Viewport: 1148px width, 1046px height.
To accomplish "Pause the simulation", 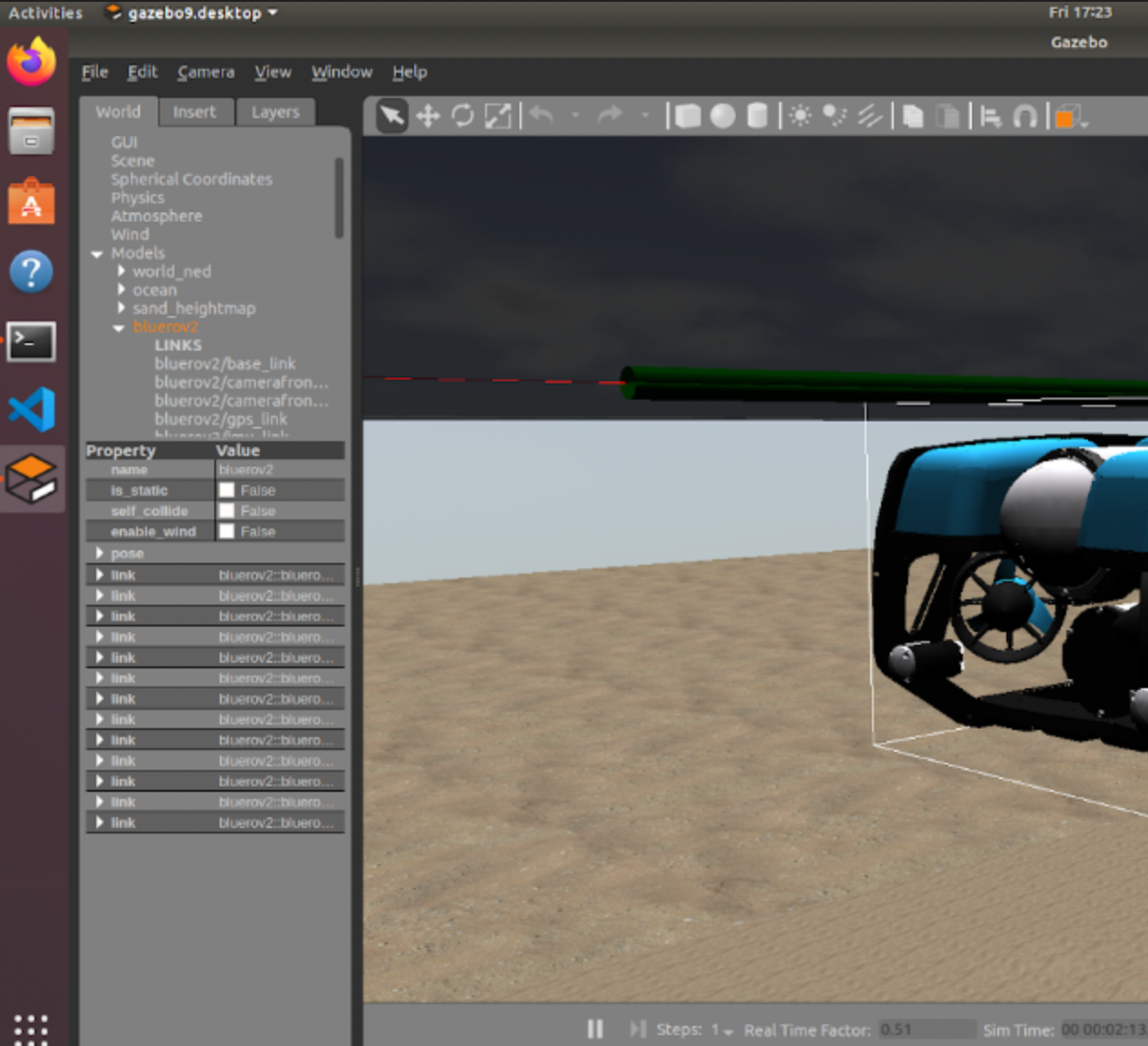I will click(x=595, y=1029).
